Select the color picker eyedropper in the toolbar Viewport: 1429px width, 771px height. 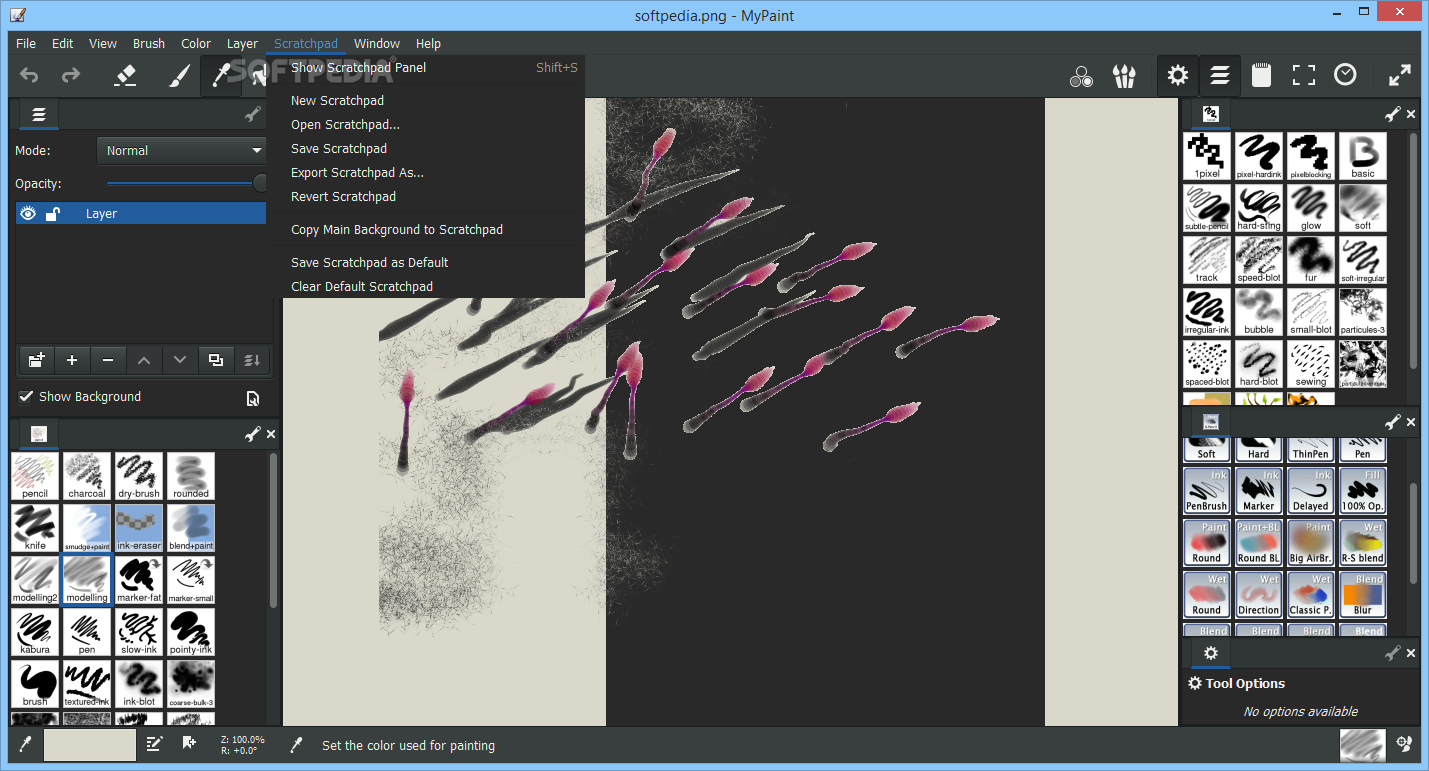coord(221,75)
